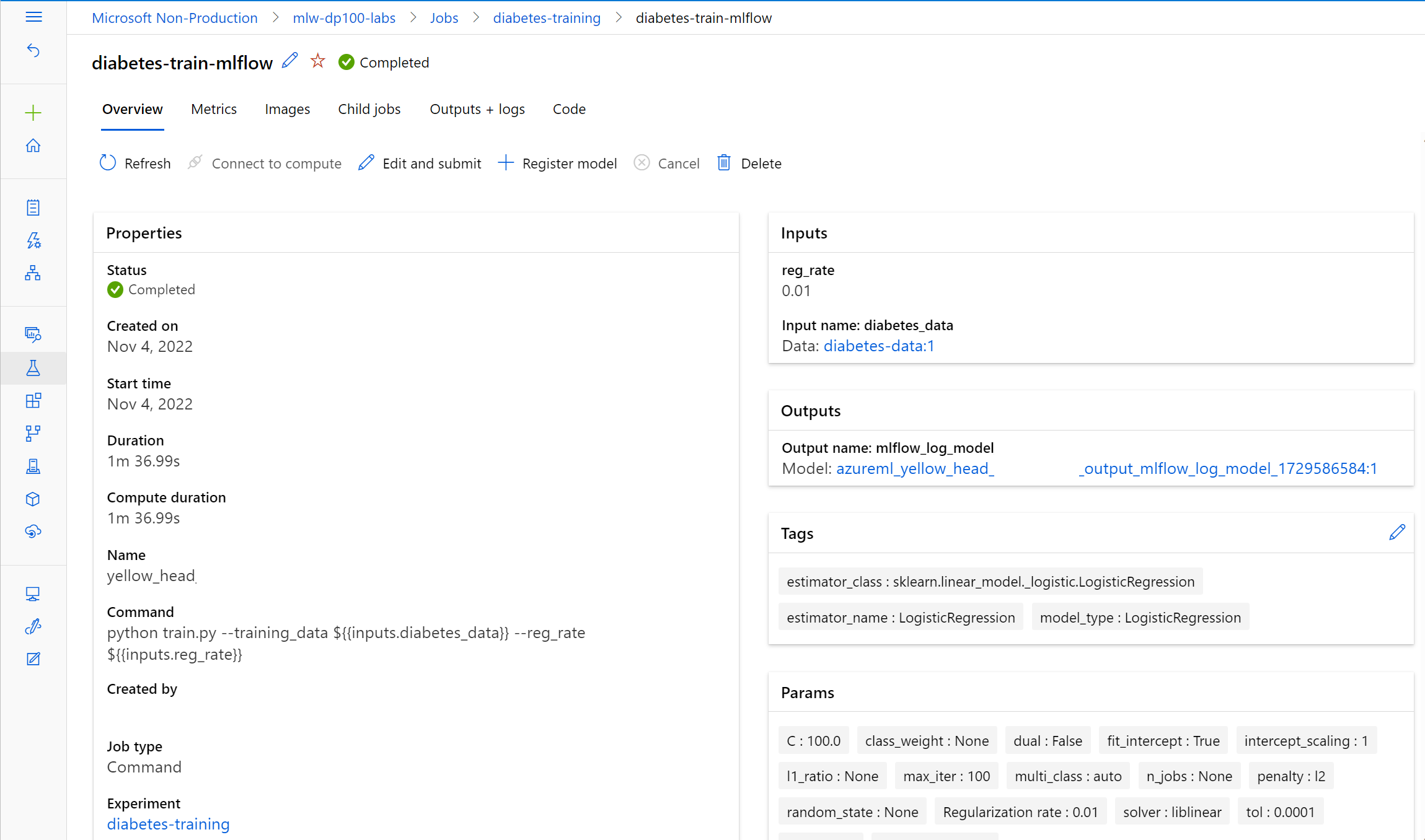Switch to the Metrics tab

click(214, 109)
